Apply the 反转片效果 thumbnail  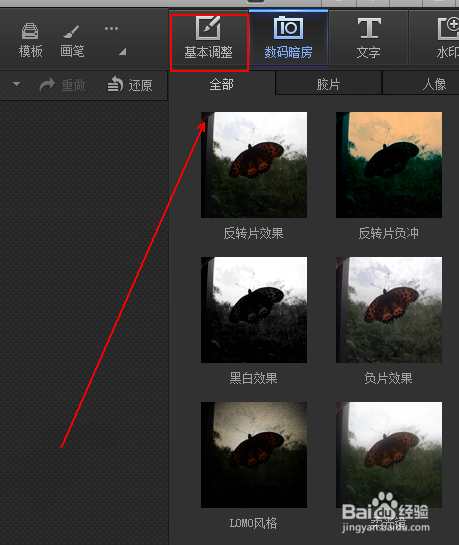coord(254,165)
